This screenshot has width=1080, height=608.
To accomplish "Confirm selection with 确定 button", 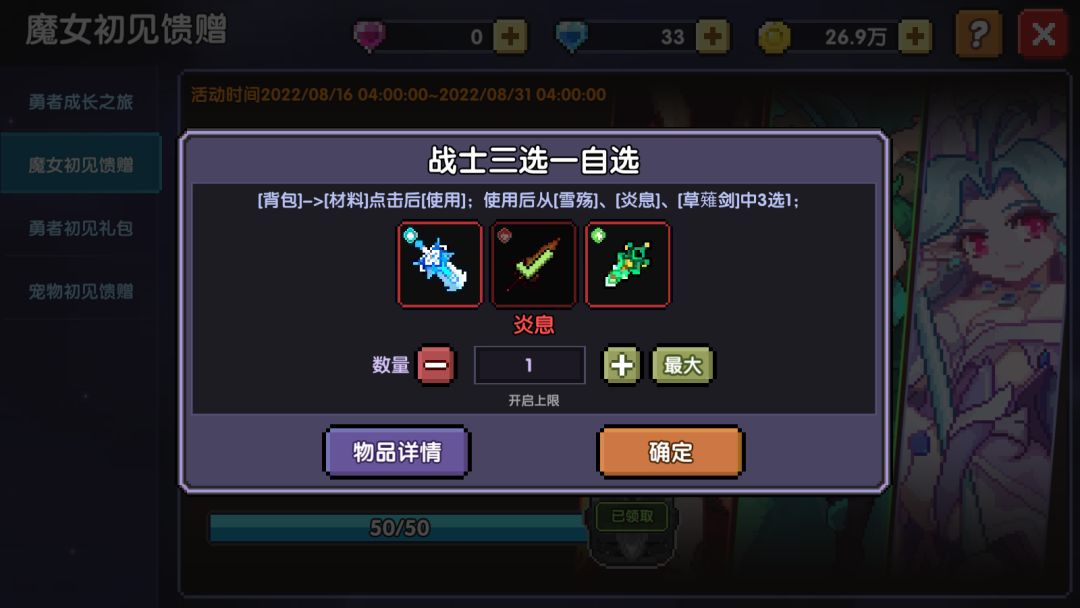I will tap(670, 452).
